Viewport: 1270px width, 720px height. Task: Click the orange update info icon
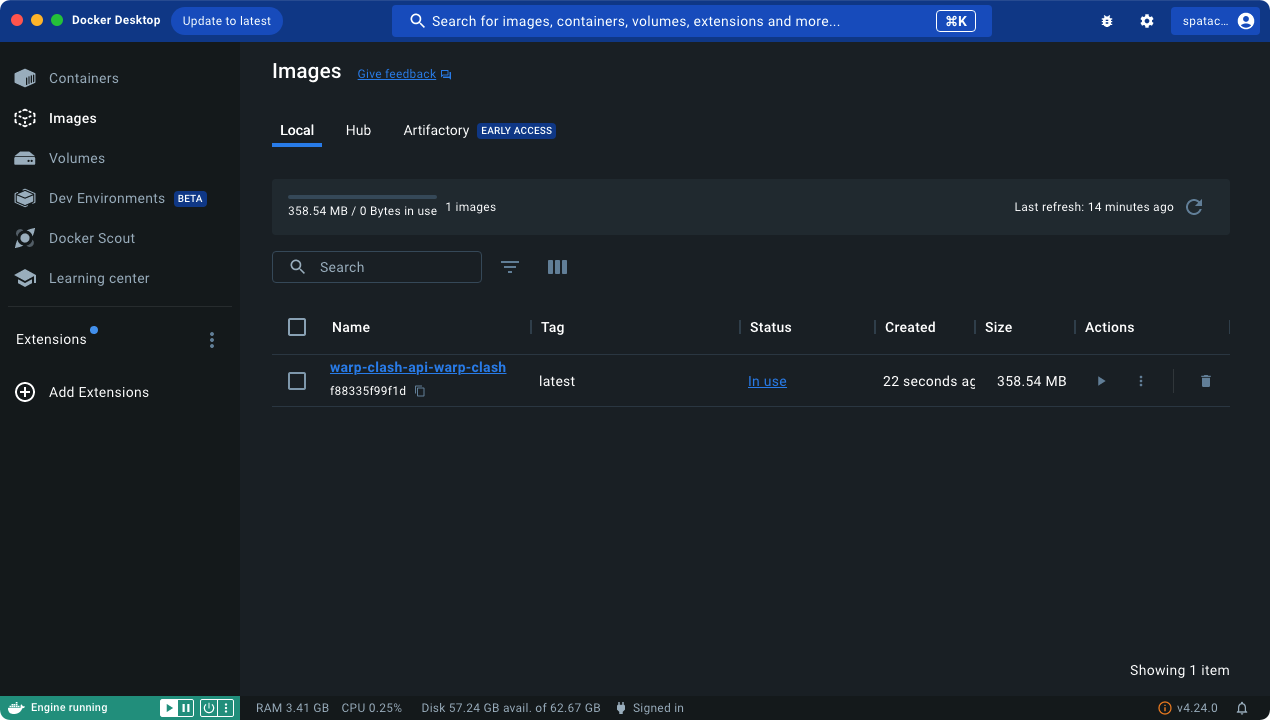[1164, 708]
